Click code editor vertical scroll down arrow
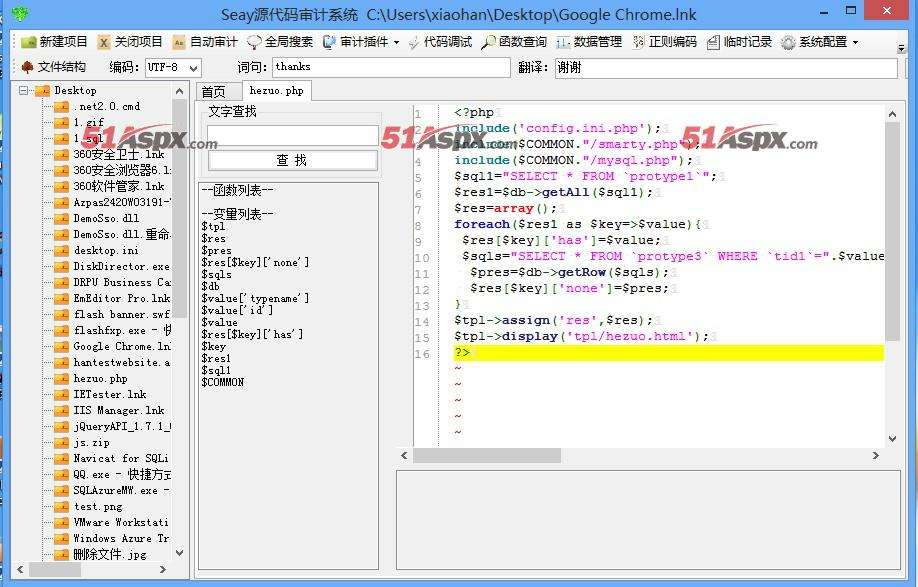Screen dimensions: 918x587 pyautogui.click(x=892, y=438)
